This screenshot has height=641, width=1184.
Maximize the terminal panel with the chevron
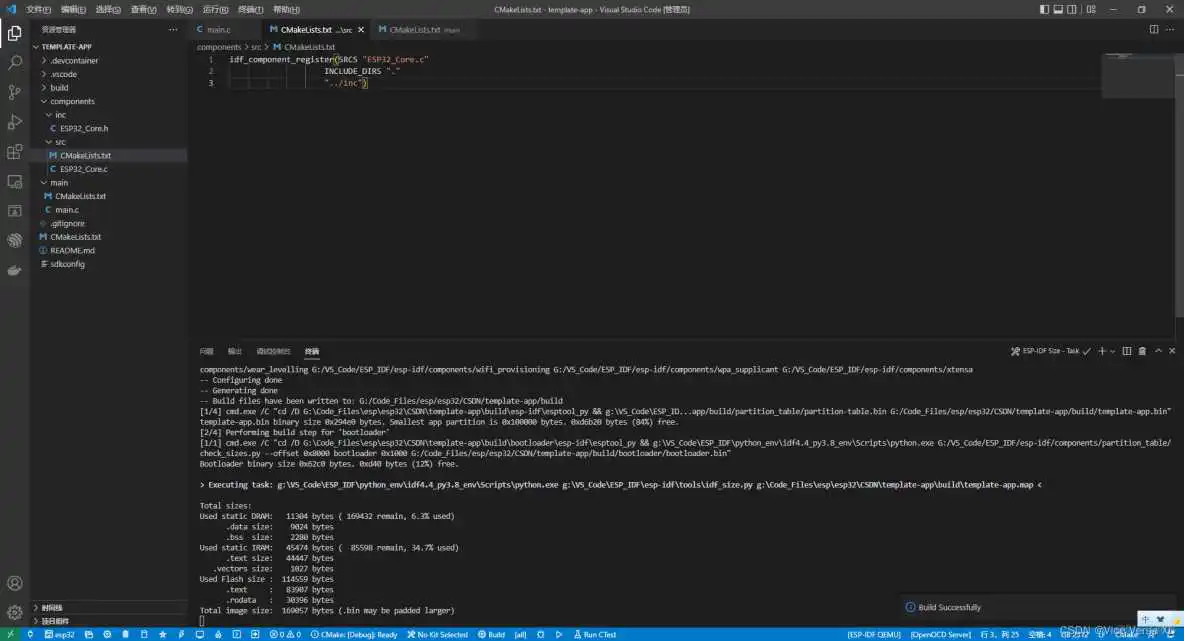coord(1158,351)
